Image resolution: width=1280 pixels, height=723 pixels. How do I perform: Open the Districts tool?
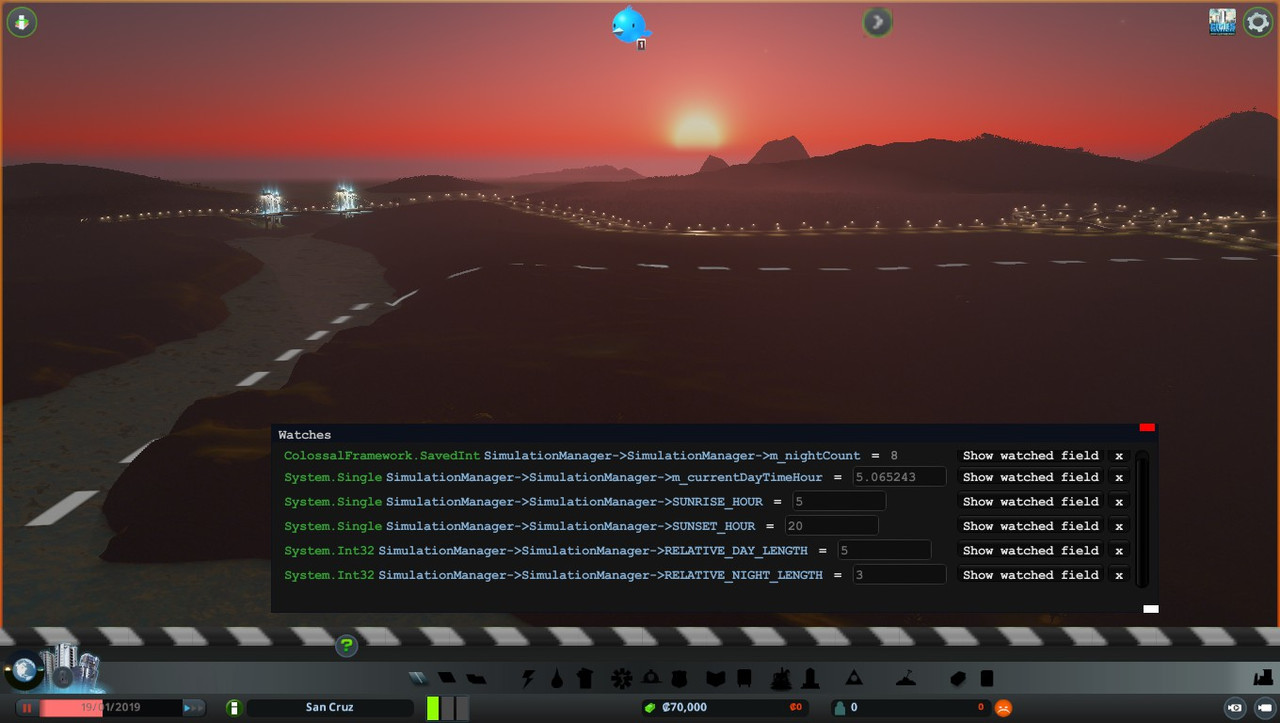[x=476, y=679]
